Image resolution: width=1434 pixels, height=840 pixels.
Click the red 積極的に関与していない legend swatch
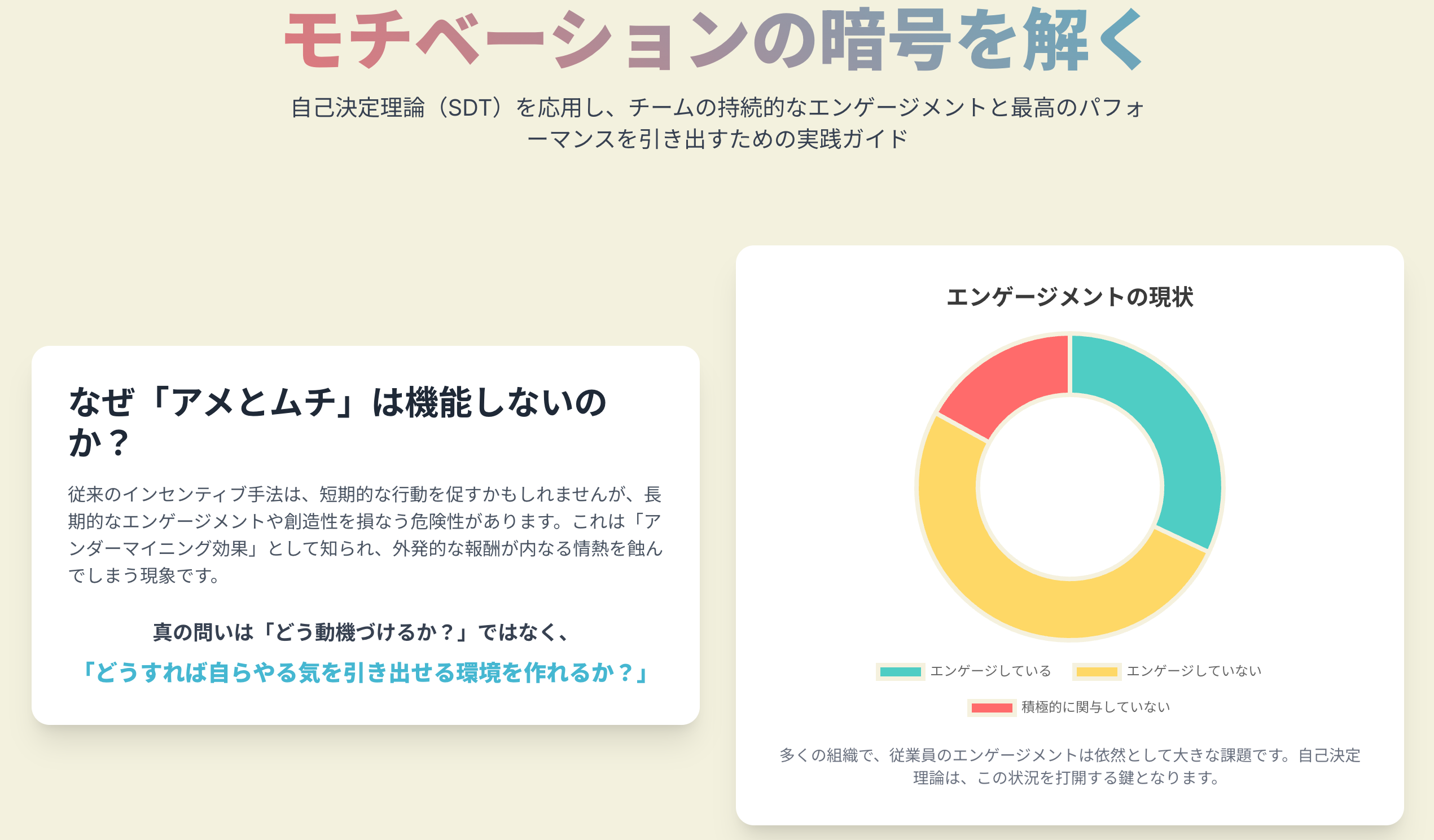tap(992, 708)
